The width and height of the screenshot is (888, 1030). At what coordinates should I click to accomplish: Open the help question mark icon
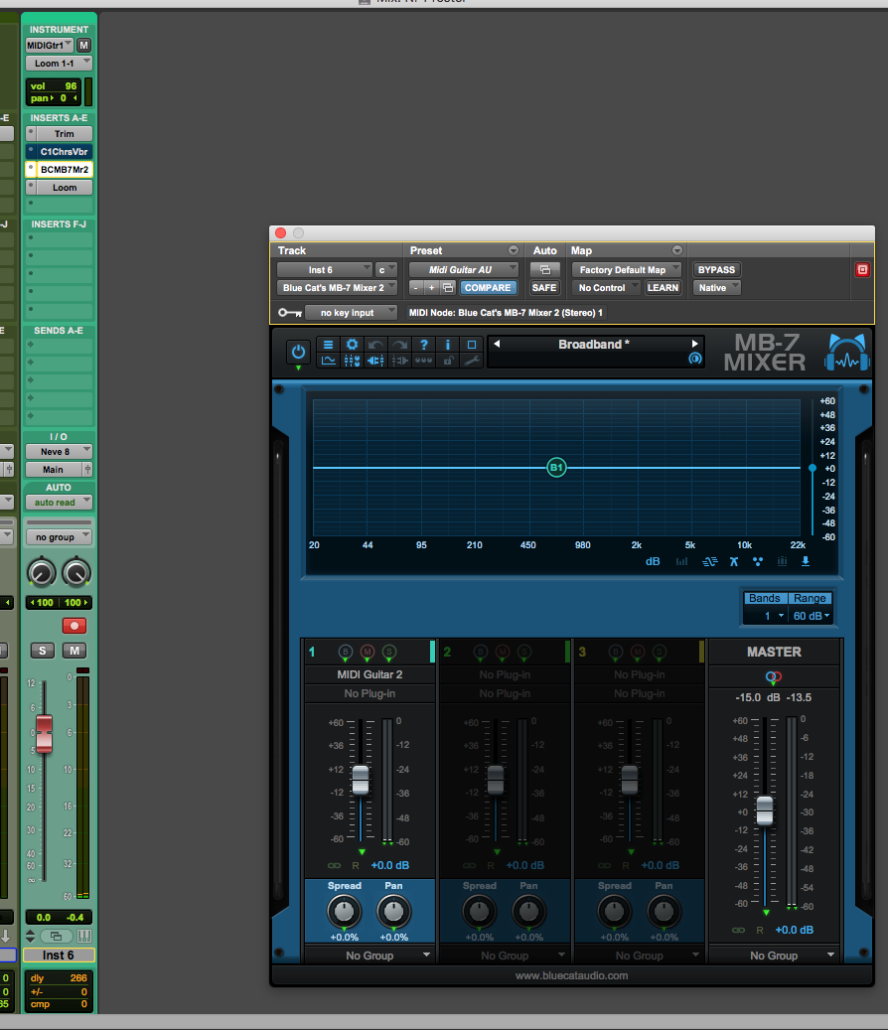pyautogui.click(x=424, y=345)
